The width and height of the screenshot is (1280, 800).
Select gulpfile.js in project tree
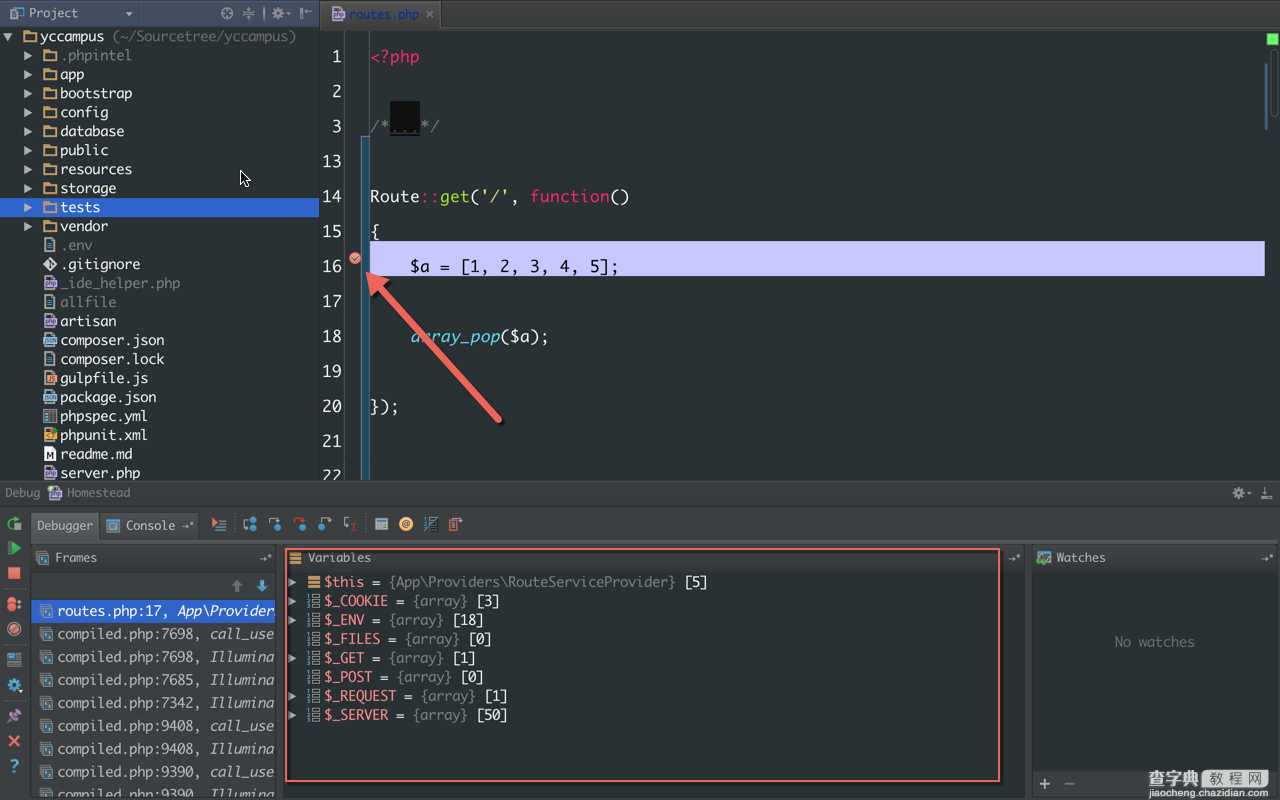[104, 378]
